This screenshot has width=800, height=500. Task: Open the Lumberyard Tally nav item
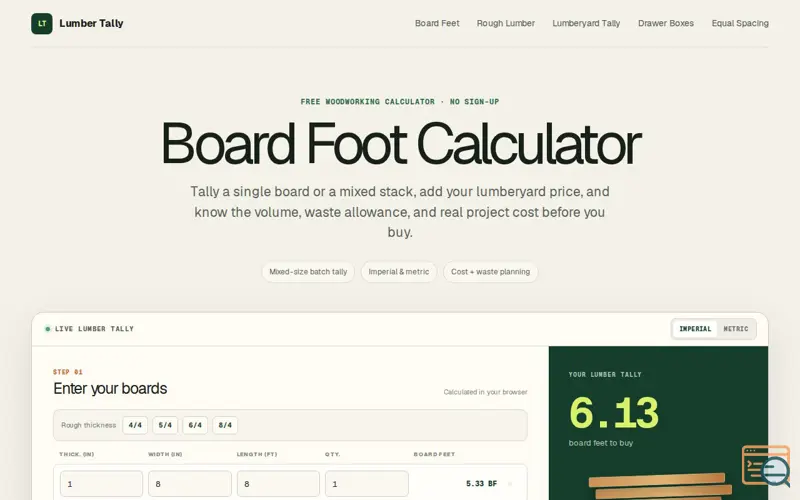pyautogui.click(x=586, y=23)
